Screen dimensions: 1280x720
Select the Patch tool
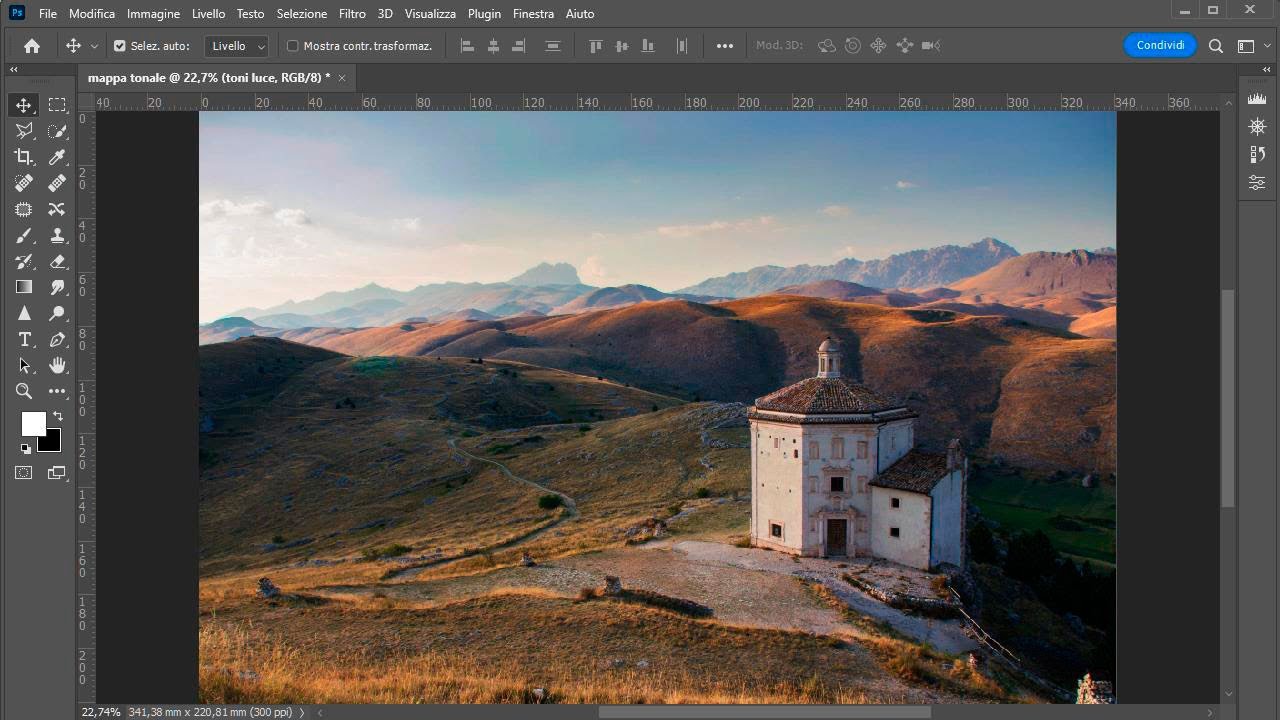(24, 209)
